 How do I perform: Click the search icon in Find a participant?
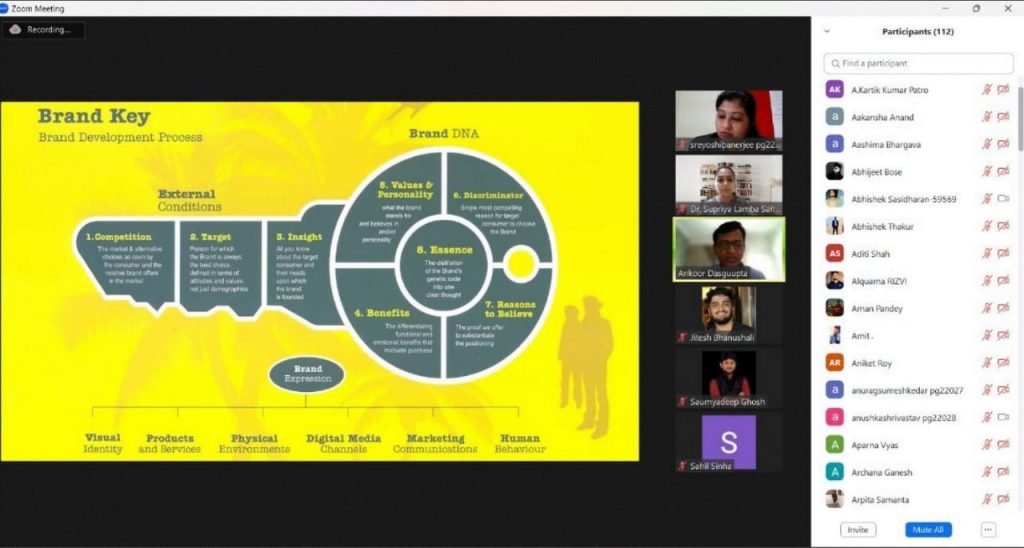tap(835, 63)
